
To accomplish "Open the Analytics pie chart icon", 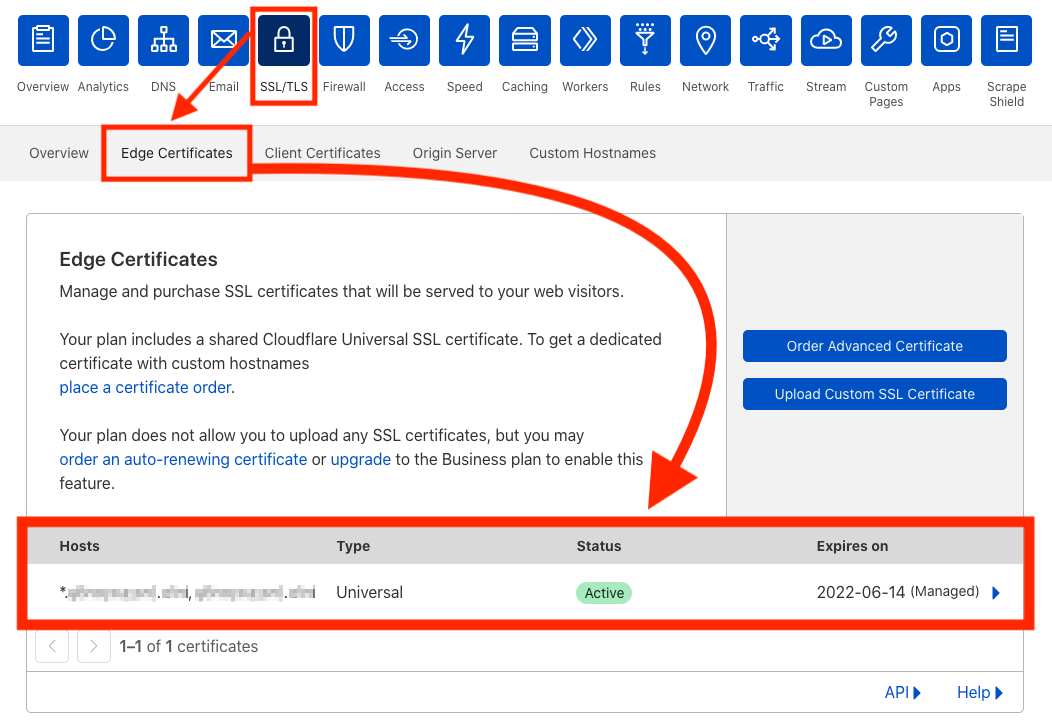I will pos(103,40).
